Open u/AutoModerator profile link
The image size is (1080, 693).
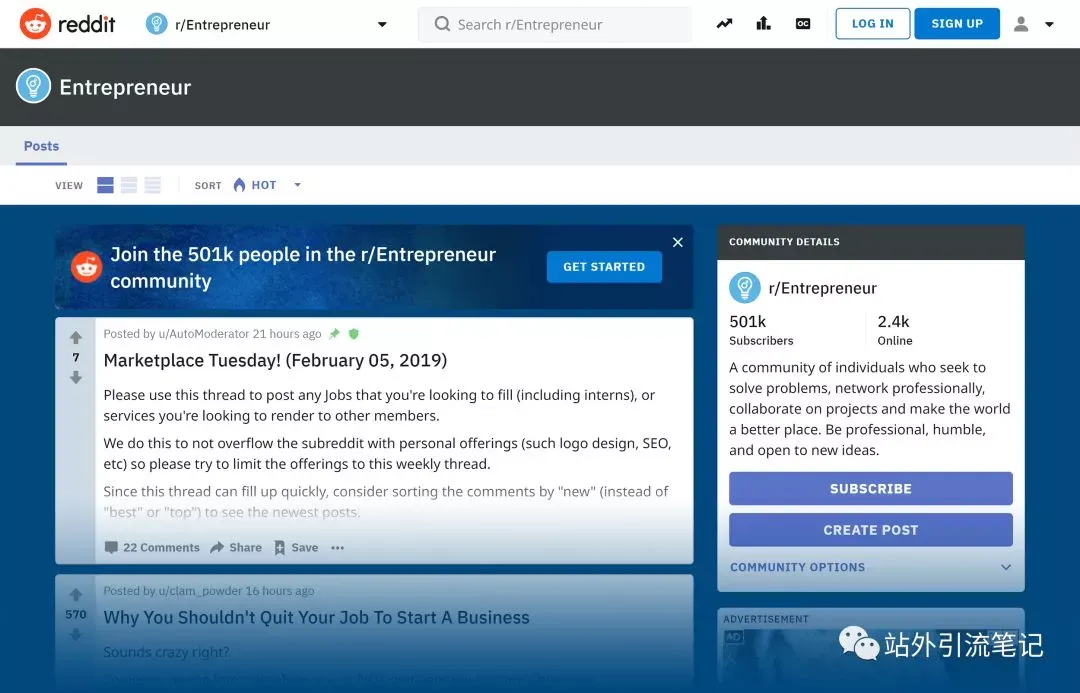point(204,334)
